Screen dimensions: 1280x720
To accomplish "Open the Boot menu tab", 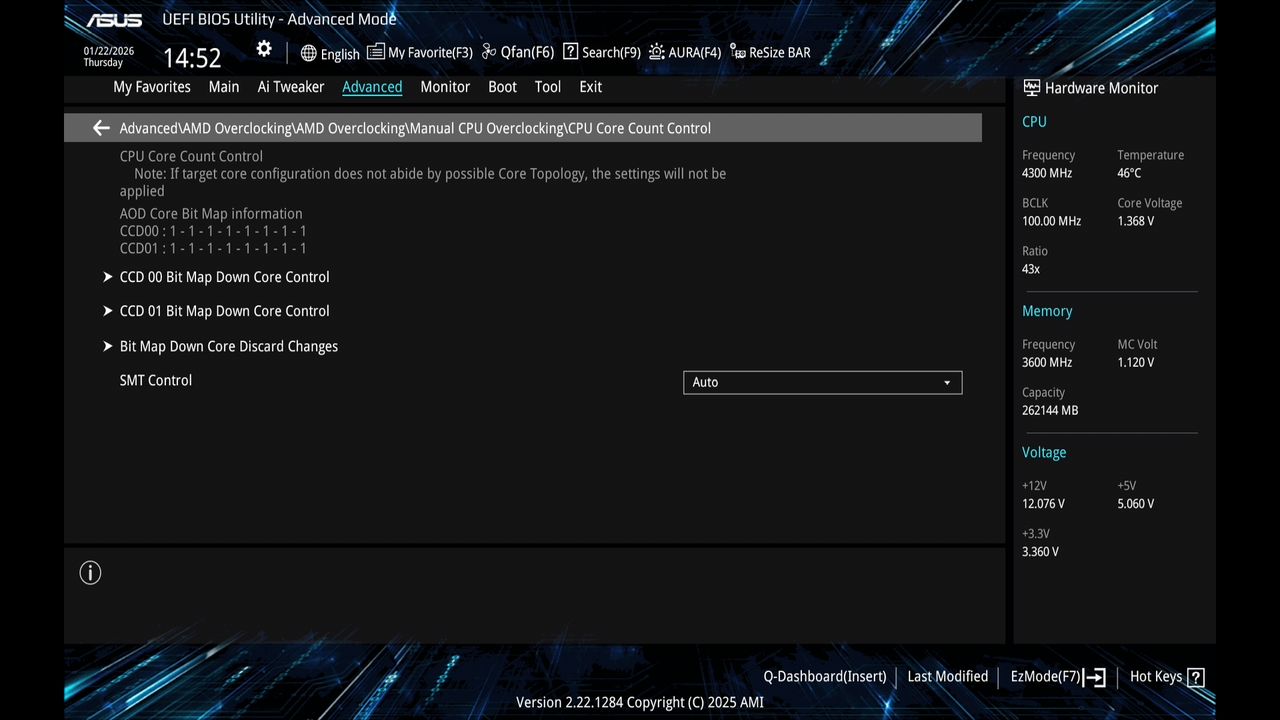I will pos(502,87).
